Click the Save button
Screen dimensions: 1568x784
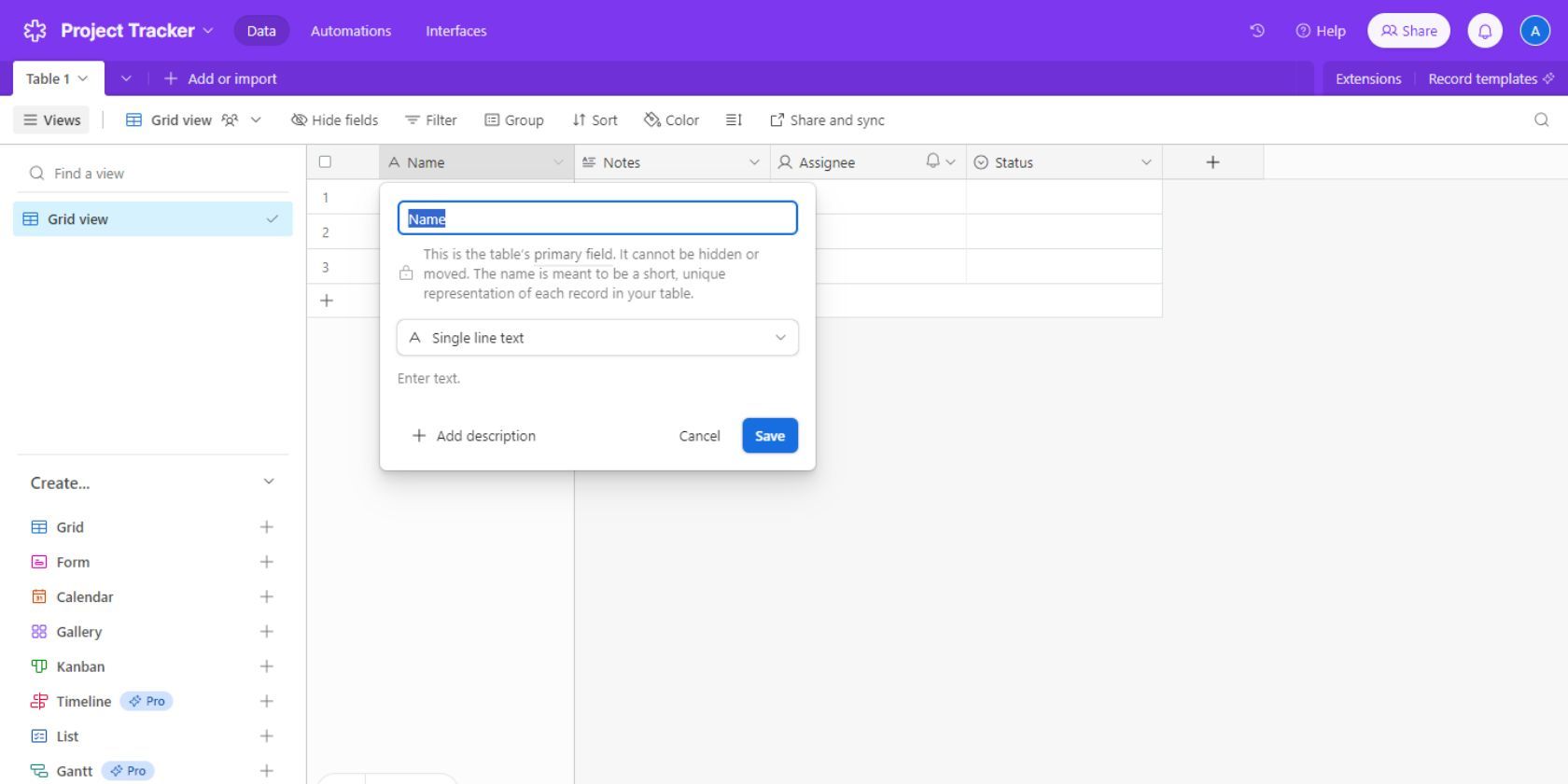click(769, 436)
